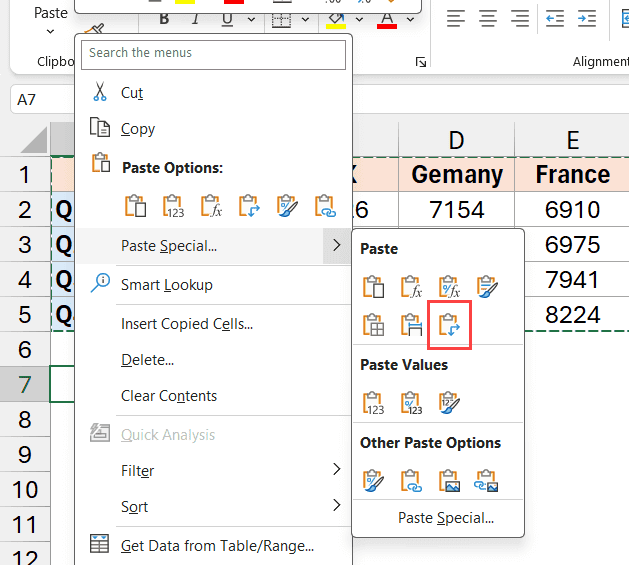Choose Values & Number Formatting paste icon
This screenshot has width=629, height=565.
pos(411,402)
